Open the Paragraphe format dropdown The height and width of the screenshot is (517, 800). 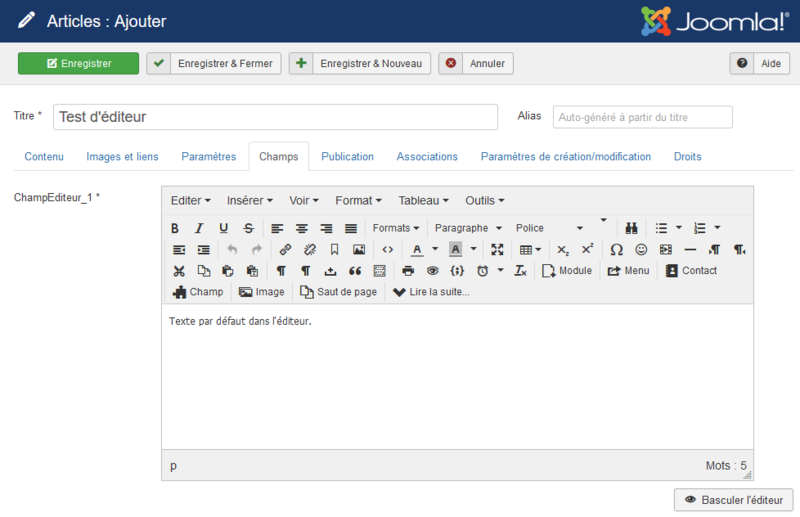click(x=468, y=228)
